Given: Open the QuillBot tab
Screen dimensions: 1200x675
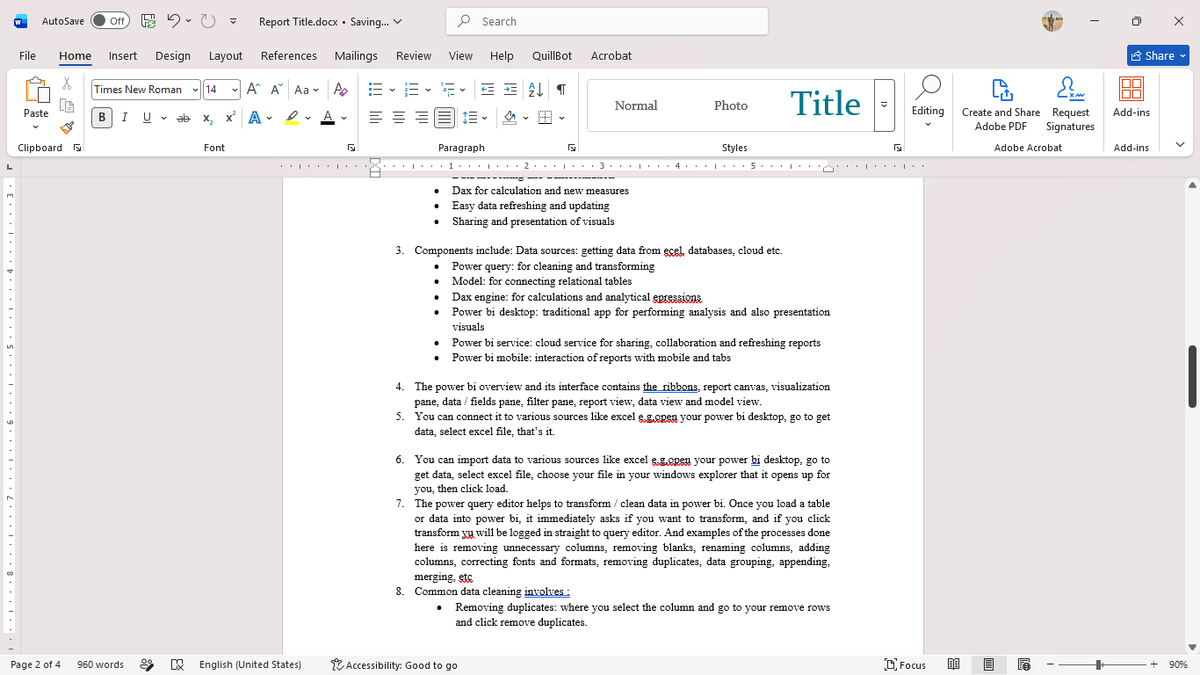Looking at the screenshot, I should [552, 56].
